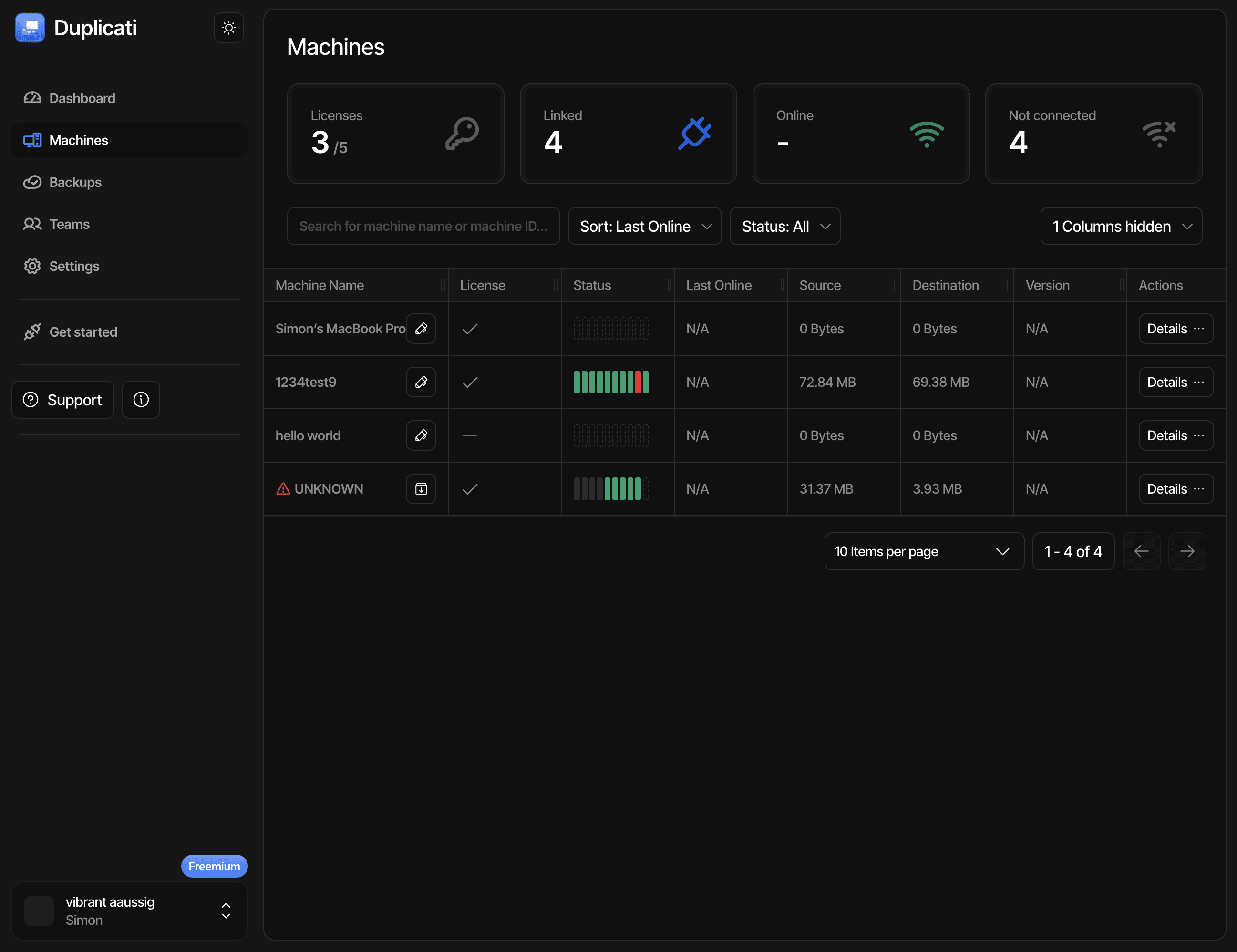Click the edit pencil for hello world

point(421,435)
